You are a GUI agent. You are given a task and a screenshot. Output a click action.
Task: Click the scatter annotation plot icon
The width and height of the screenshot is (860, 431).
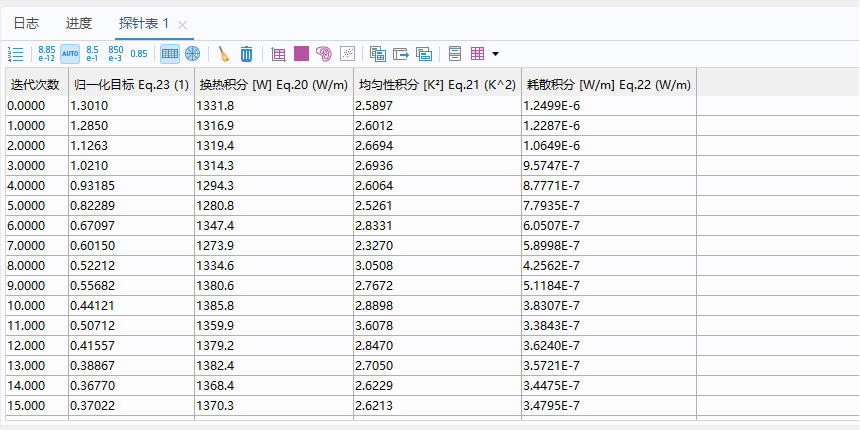pyautogui.click(x=347, y=53)
